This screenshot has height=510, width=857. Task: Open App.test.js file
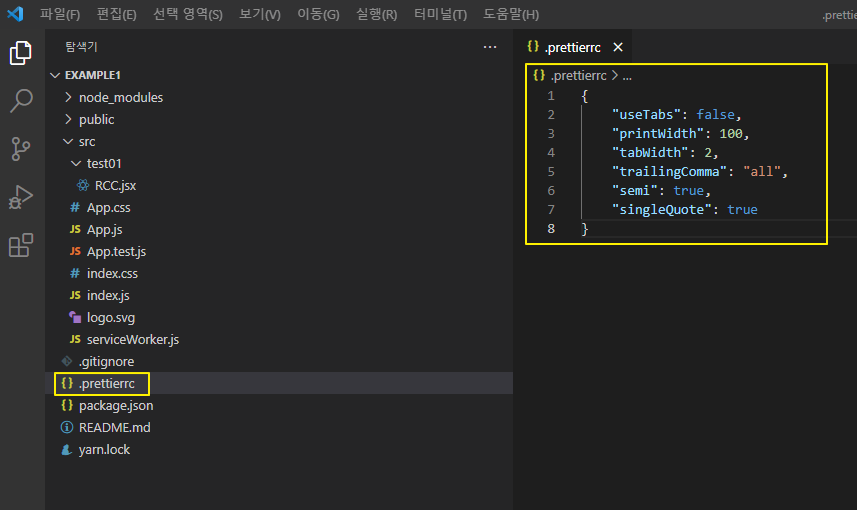click(279, 251)
